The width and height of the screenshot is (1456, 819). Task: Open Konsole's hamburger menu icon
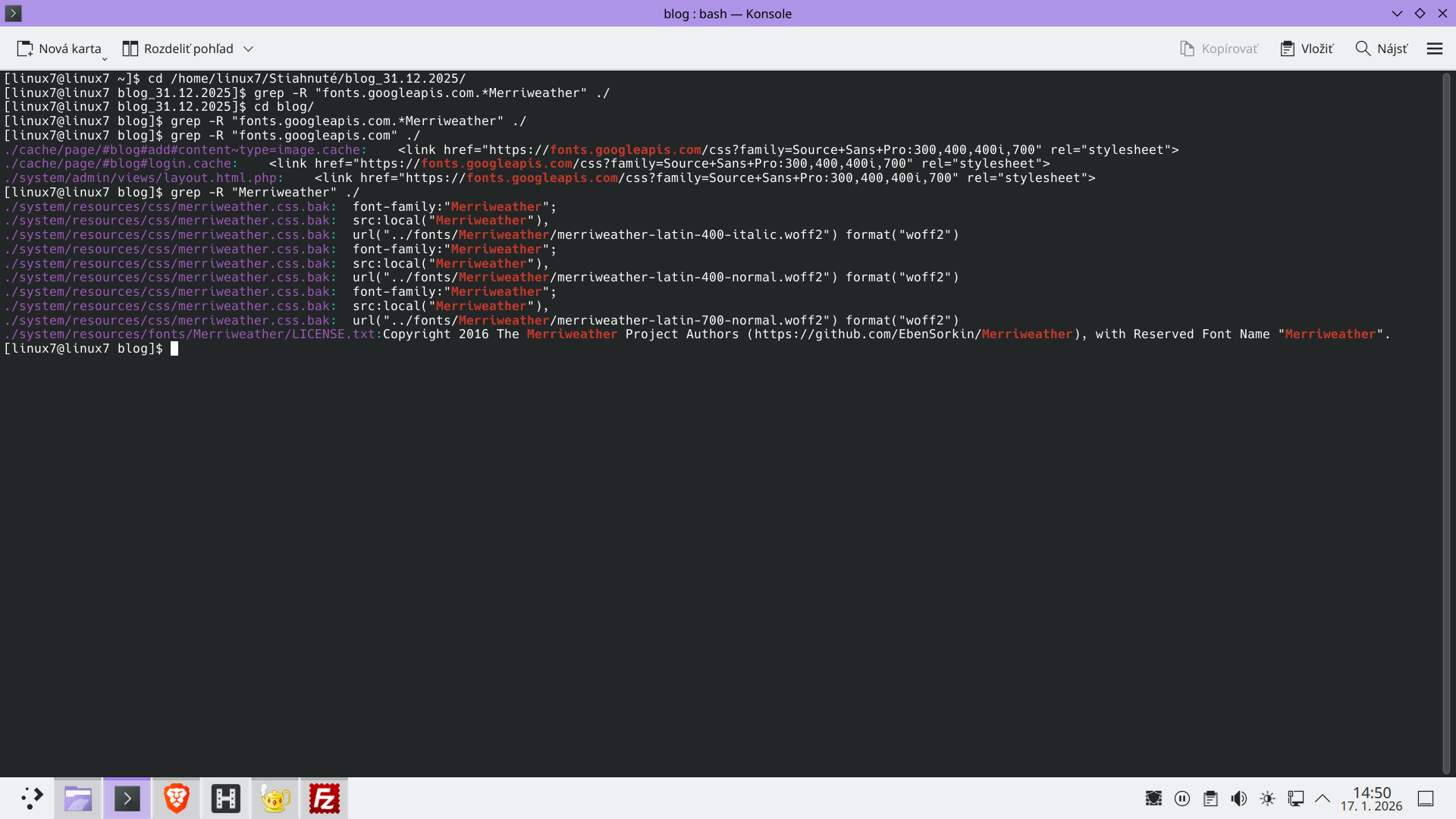(1434, 48)
